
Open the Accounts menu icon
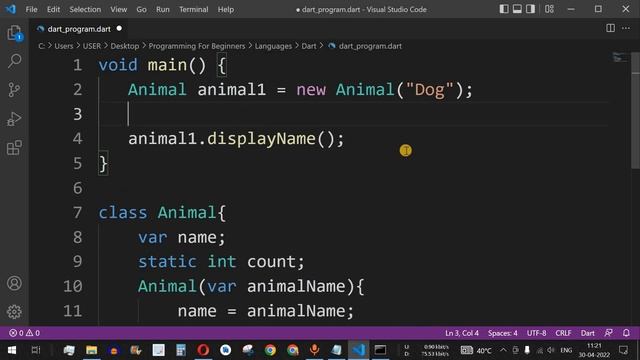14,283
